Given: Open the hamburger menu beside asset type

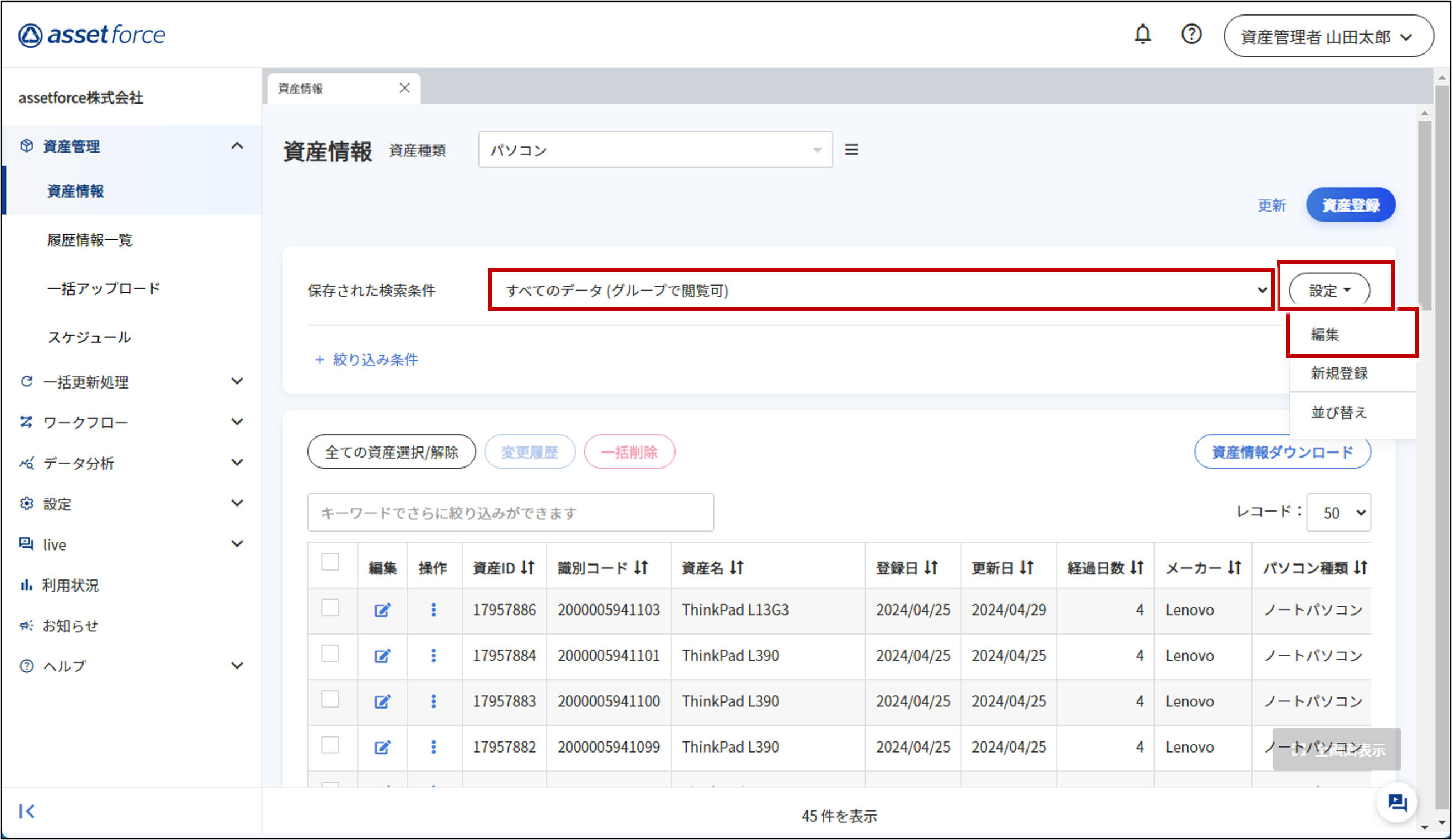Looking at the screenshot, I should [851, 150].
